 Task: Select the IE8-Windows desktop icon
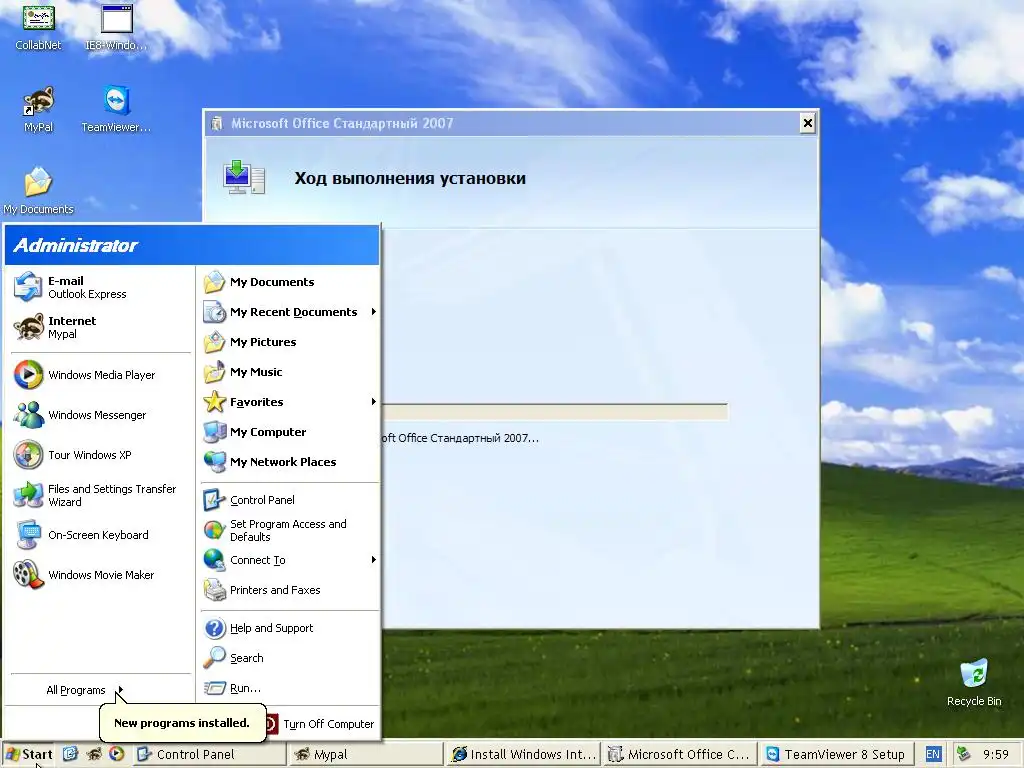(x=116, y=27)
